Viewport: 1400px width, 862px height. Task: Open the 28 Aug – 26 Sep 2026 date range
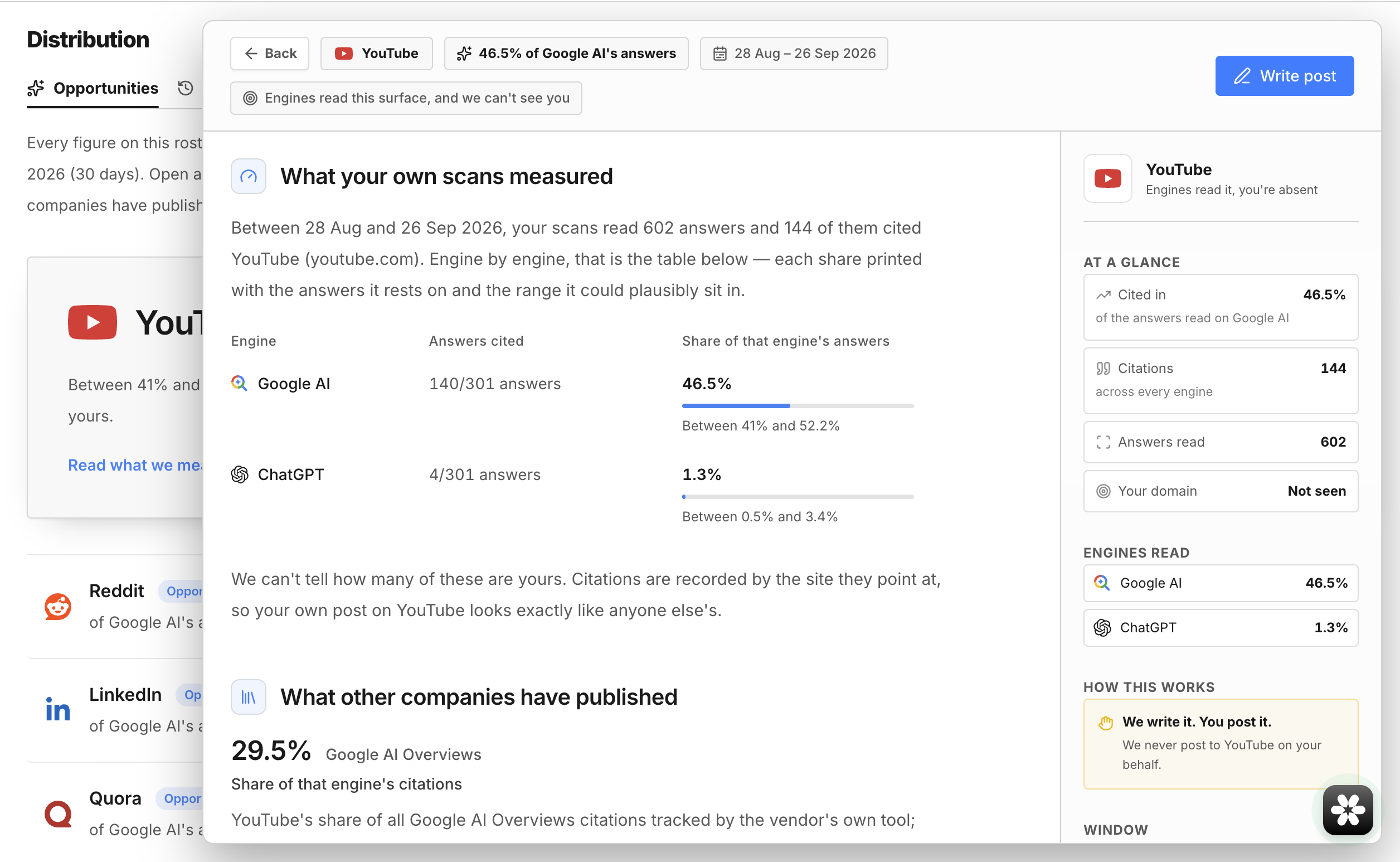pyautogui.click(x=794, y=54)
